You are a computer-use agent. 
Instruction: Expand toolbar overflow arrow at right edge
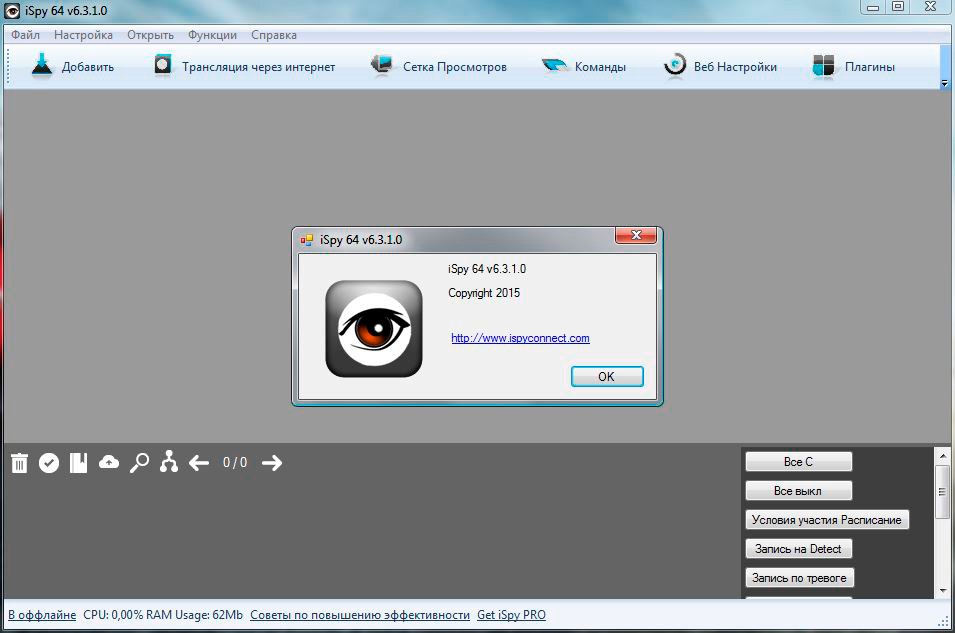coord(944,84)
